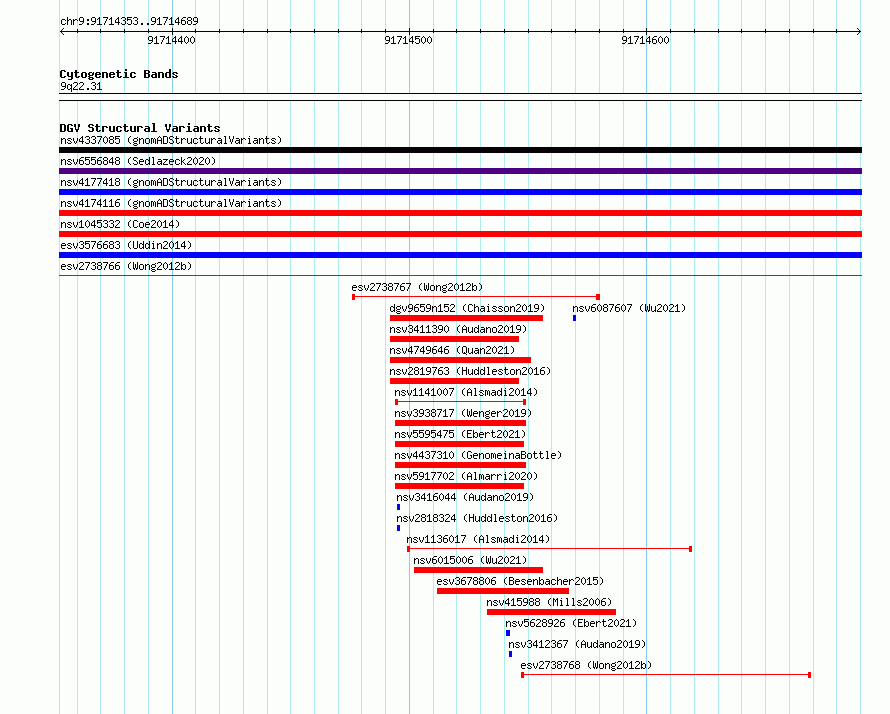
Task: Open nsv3412367 (Audano2019) variant label
Action: coord(577,644)
